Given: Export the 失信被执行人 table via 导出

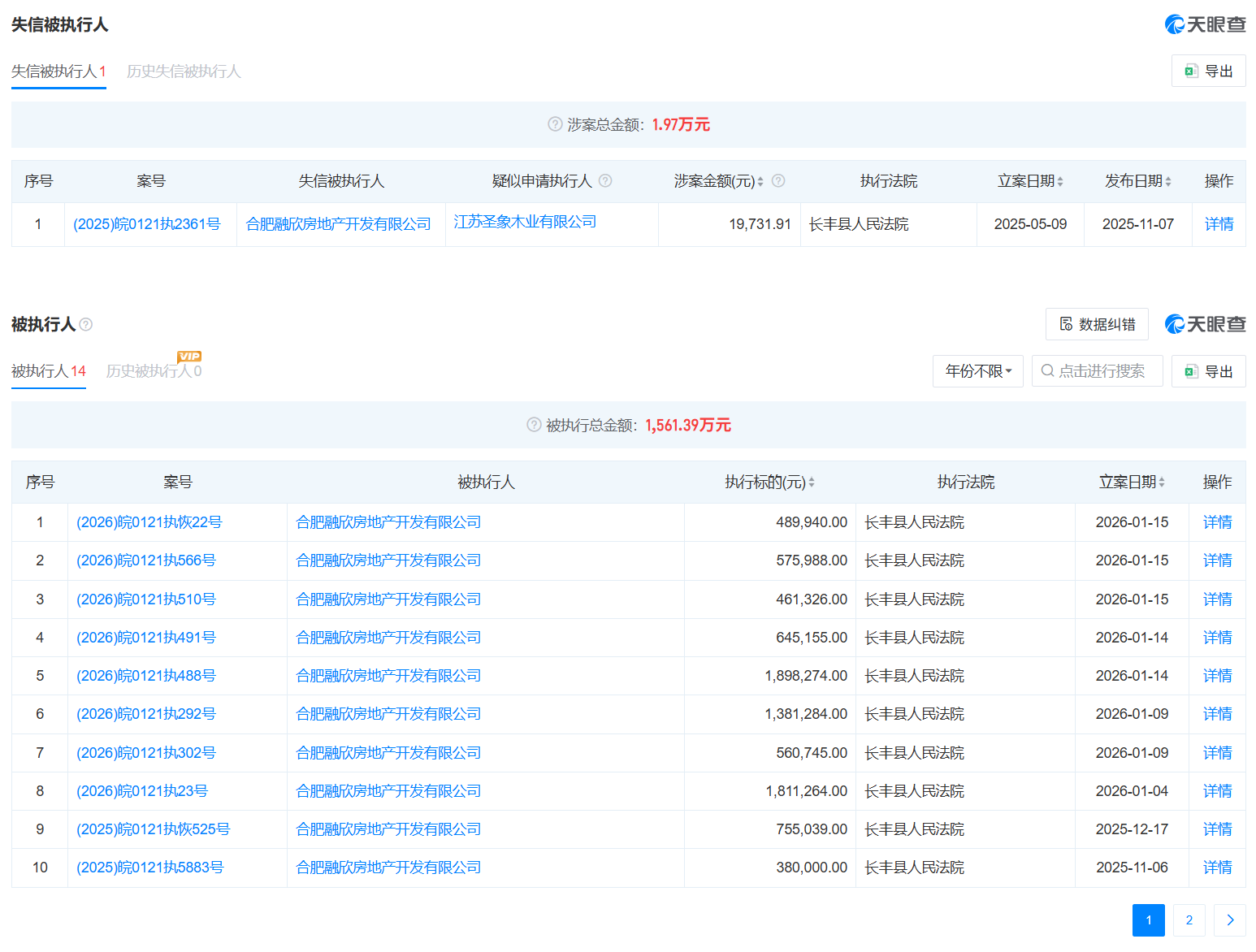Looking at the screenshot, I should [x=1208, y=71].
